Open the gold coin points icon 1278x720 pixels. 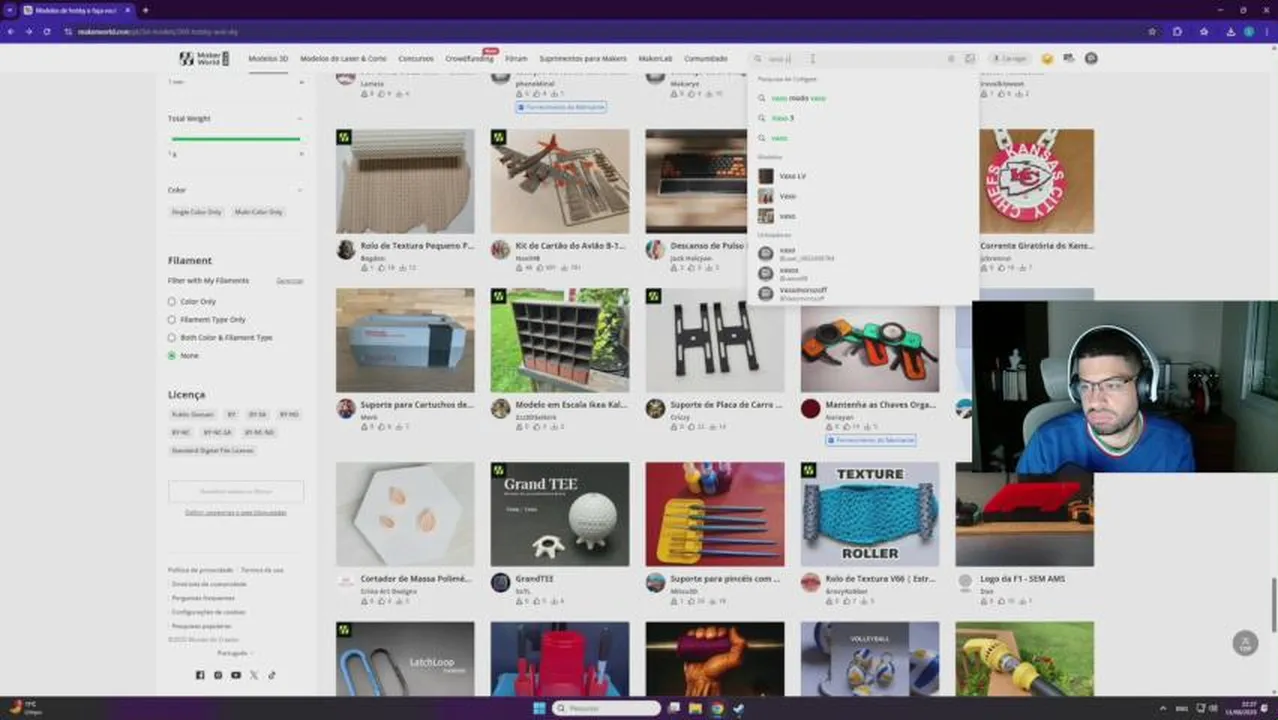(x=1047, y=59)
